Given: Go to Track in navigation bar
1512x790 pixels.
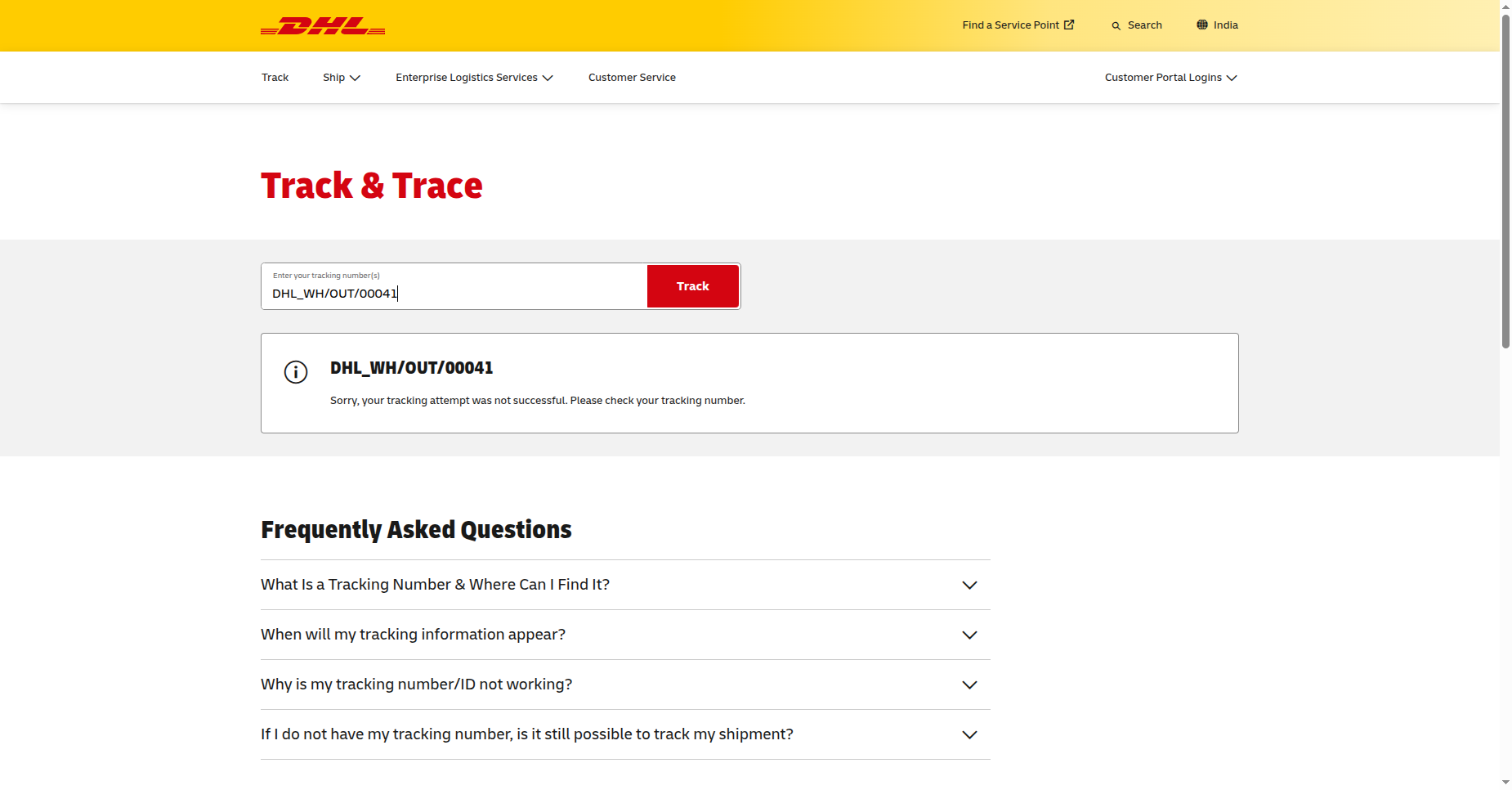Looking at the screenshot, I should pos(275,78).
